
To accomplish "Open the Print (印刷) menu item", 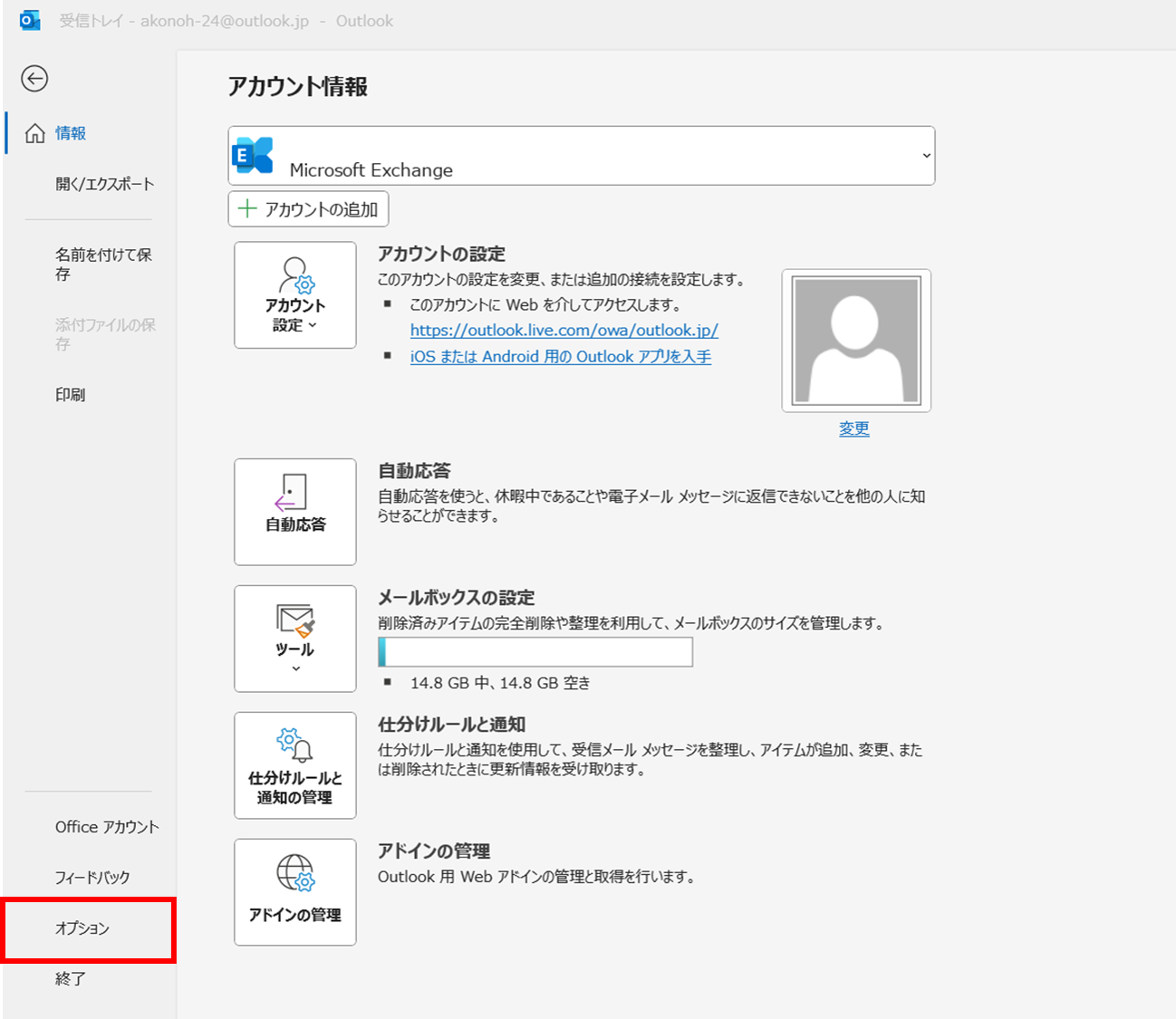I will pyautogui.click(x=71, y=395).
